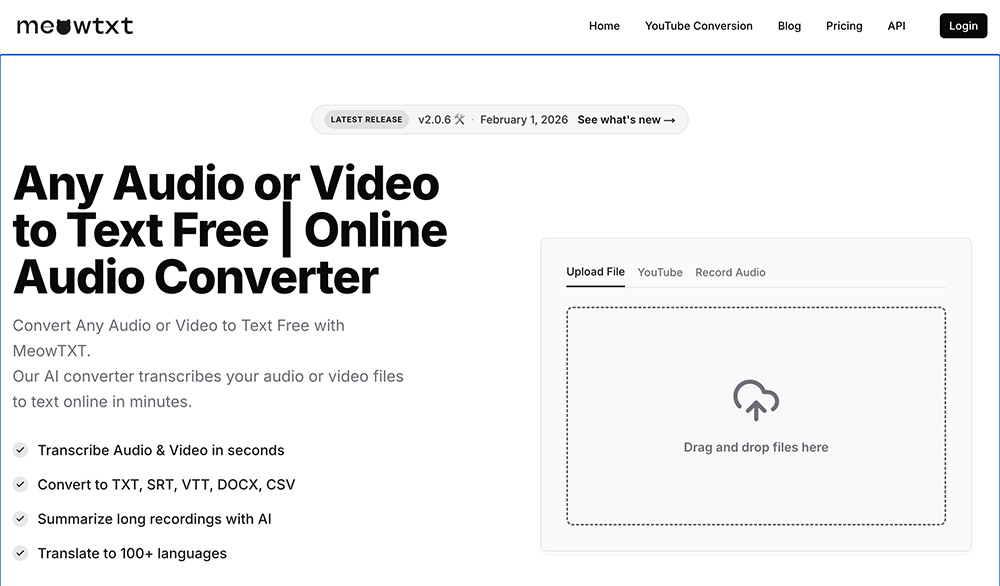Viewport: 1000px width, 586px height.
Task: Navigate to the Blog
Action: tap(789, 26)
